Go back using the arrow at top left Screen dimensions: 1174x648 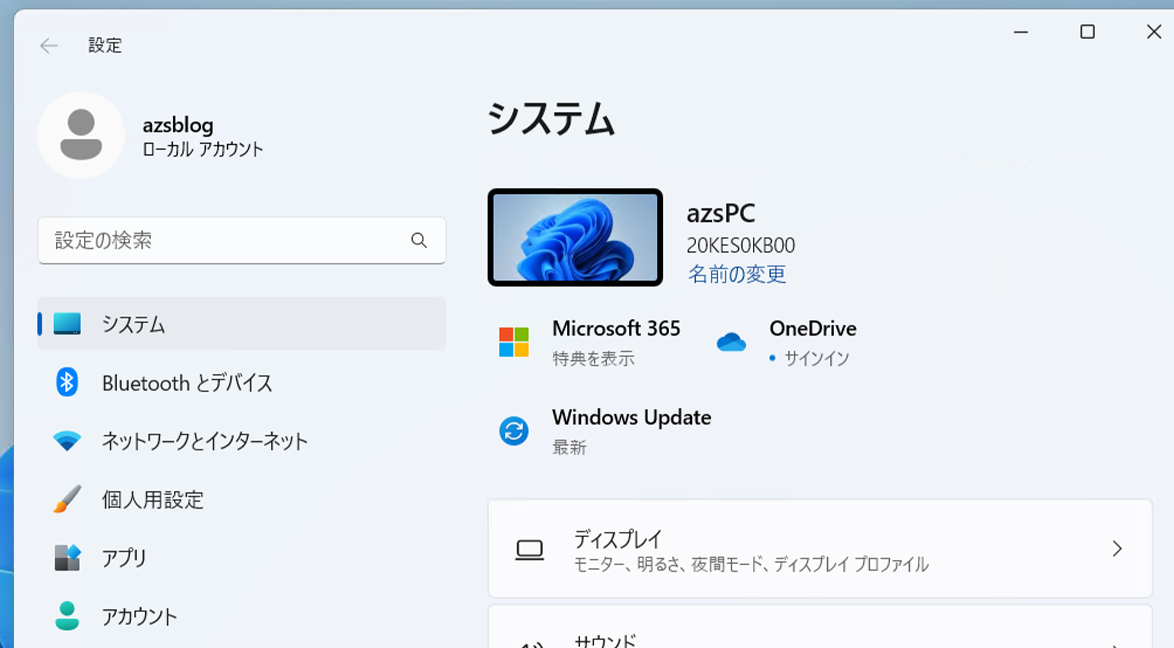[47, 45]
